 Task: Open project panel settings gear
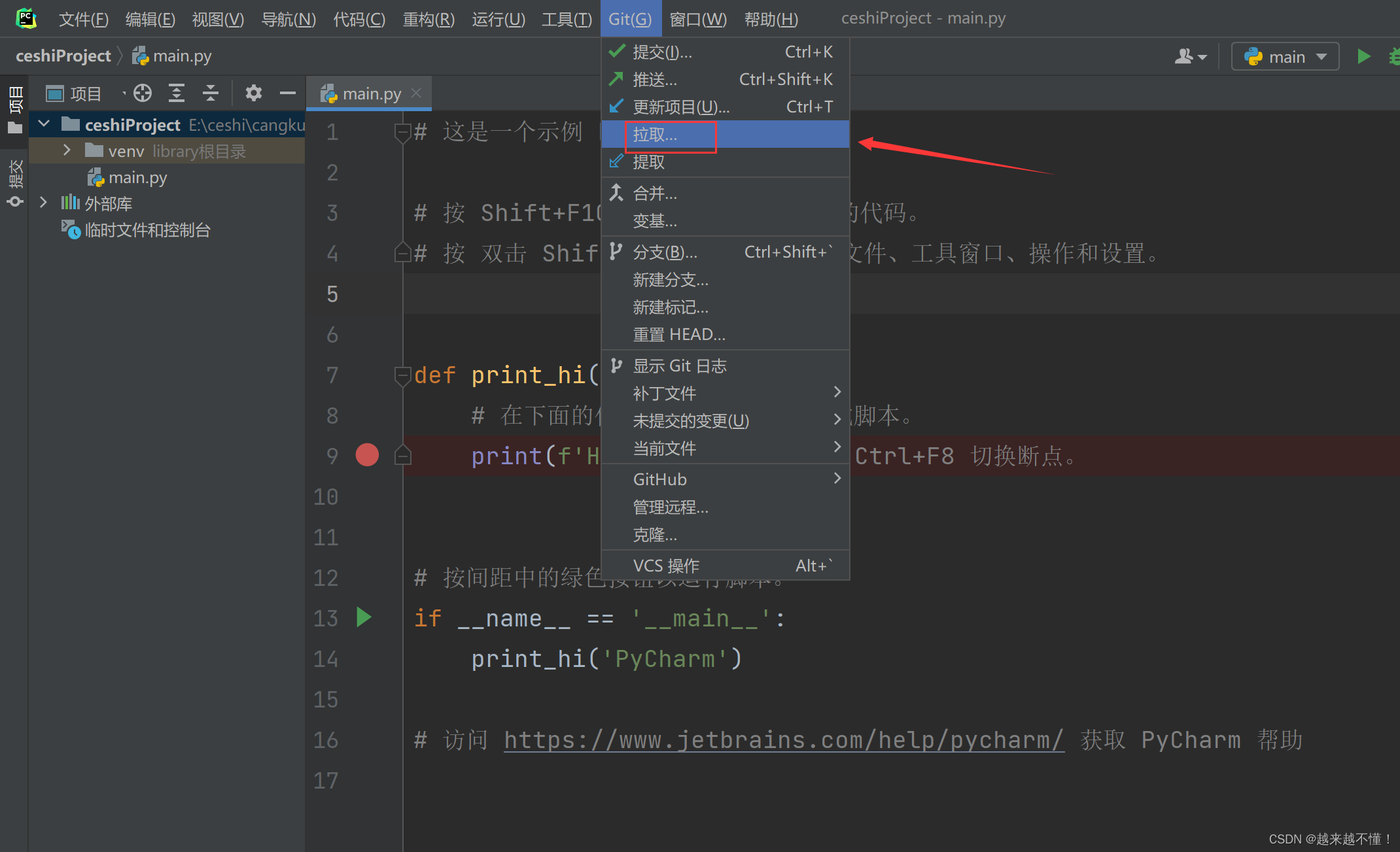(254, 94)
